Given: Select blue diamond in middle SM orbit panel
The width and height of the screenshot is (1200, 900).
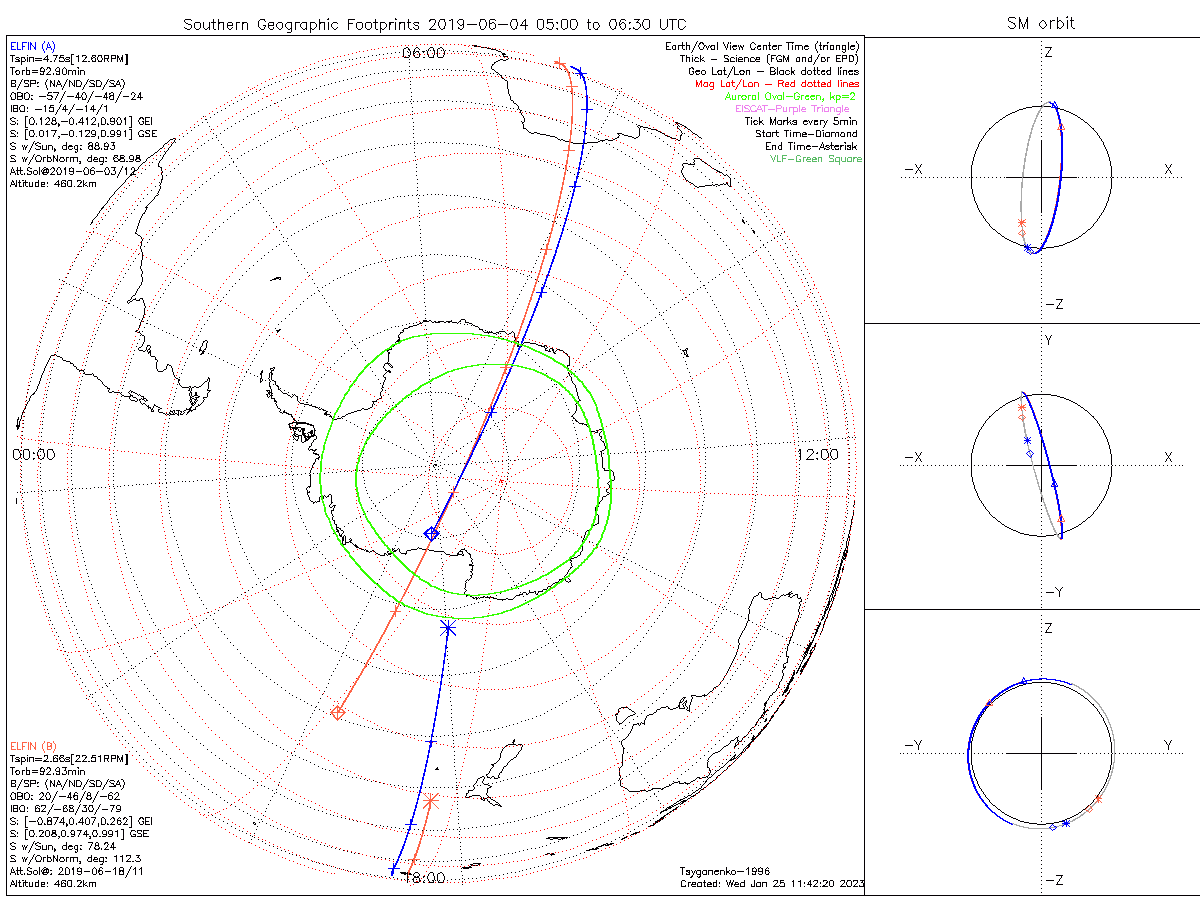Looking at the screenshot, I should [1030, 454].
